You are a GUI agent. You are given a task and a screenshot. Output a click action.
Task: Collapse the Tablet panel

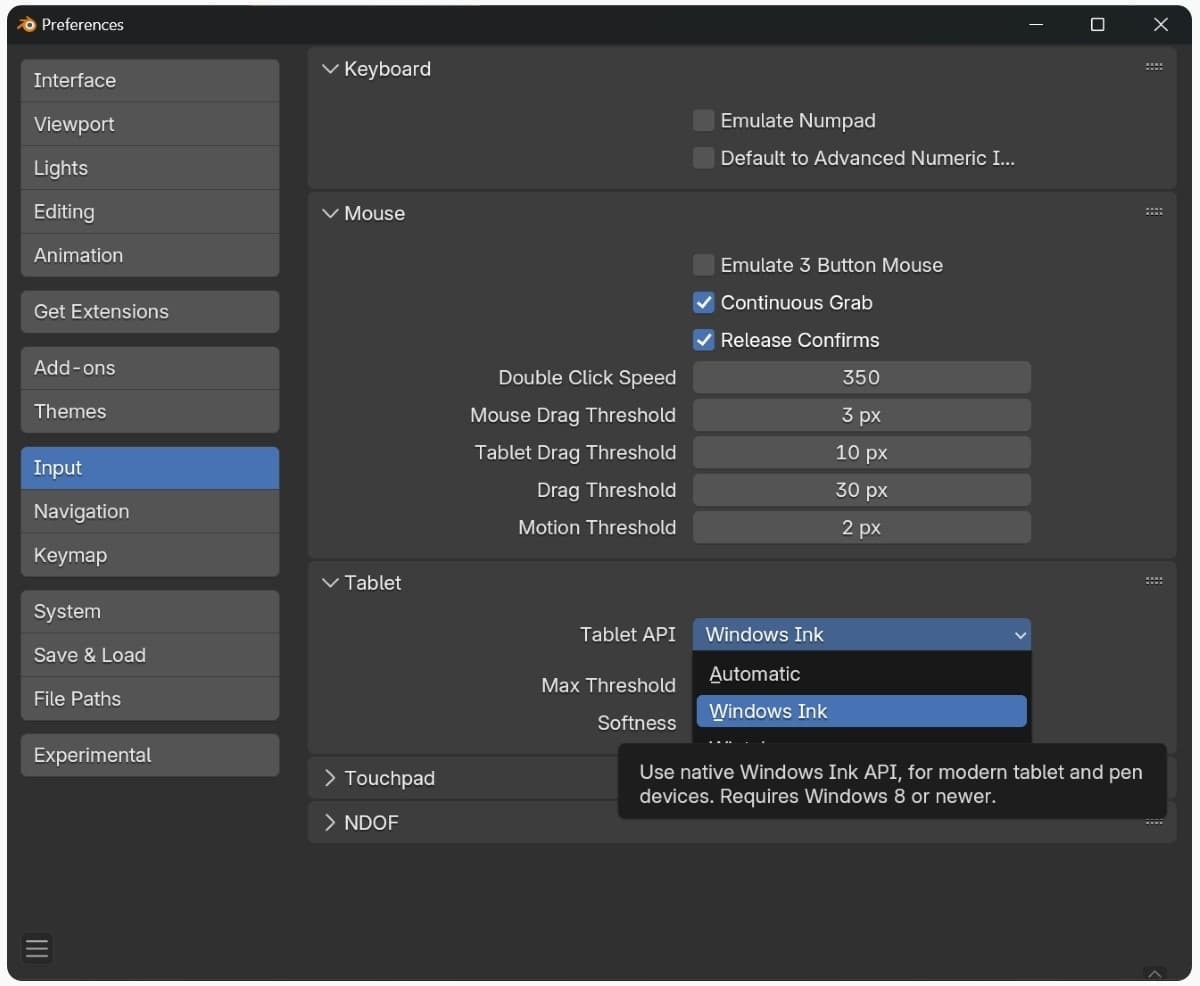pos(330,583)
